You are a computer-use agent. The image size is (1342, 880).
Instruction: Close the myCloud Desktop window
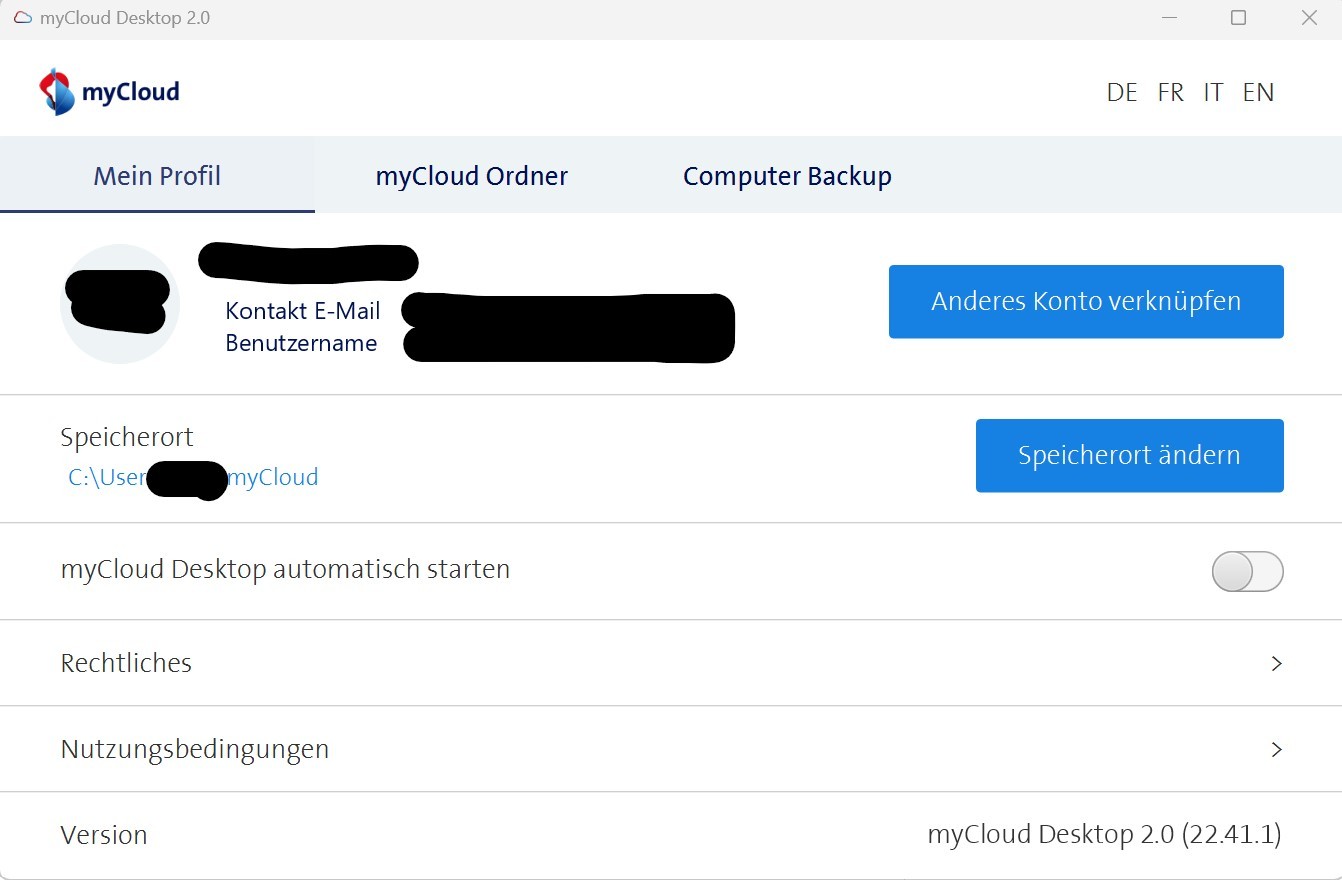(x=1308, y=18)
